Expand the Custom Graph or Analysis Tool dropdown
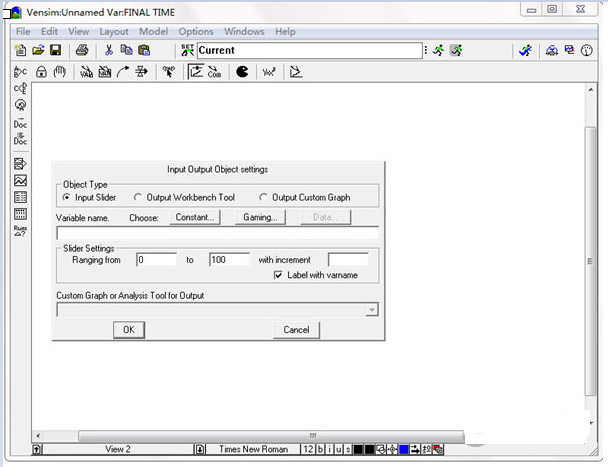Image resolution: width=608 pixels, height=467 pixels. click(373, 310)
